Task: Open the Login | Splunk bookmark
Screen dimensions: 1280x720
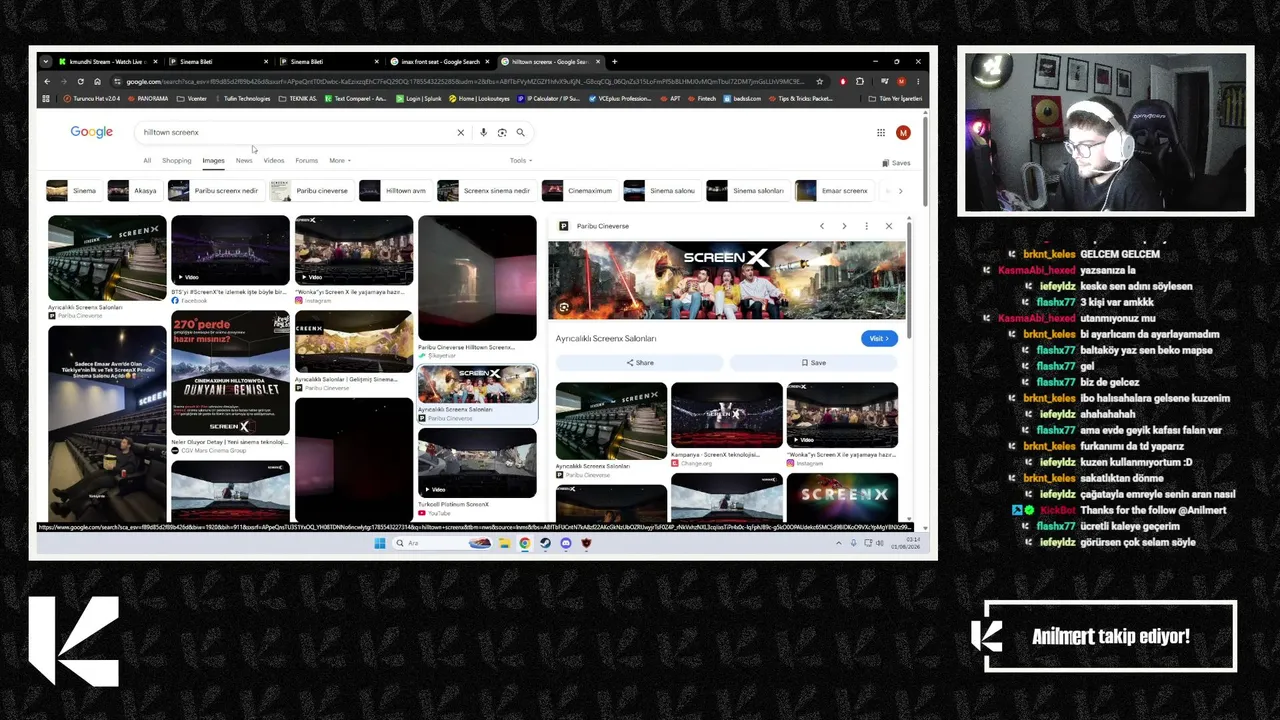Action: pyautogui.click(x=419, y=99)
